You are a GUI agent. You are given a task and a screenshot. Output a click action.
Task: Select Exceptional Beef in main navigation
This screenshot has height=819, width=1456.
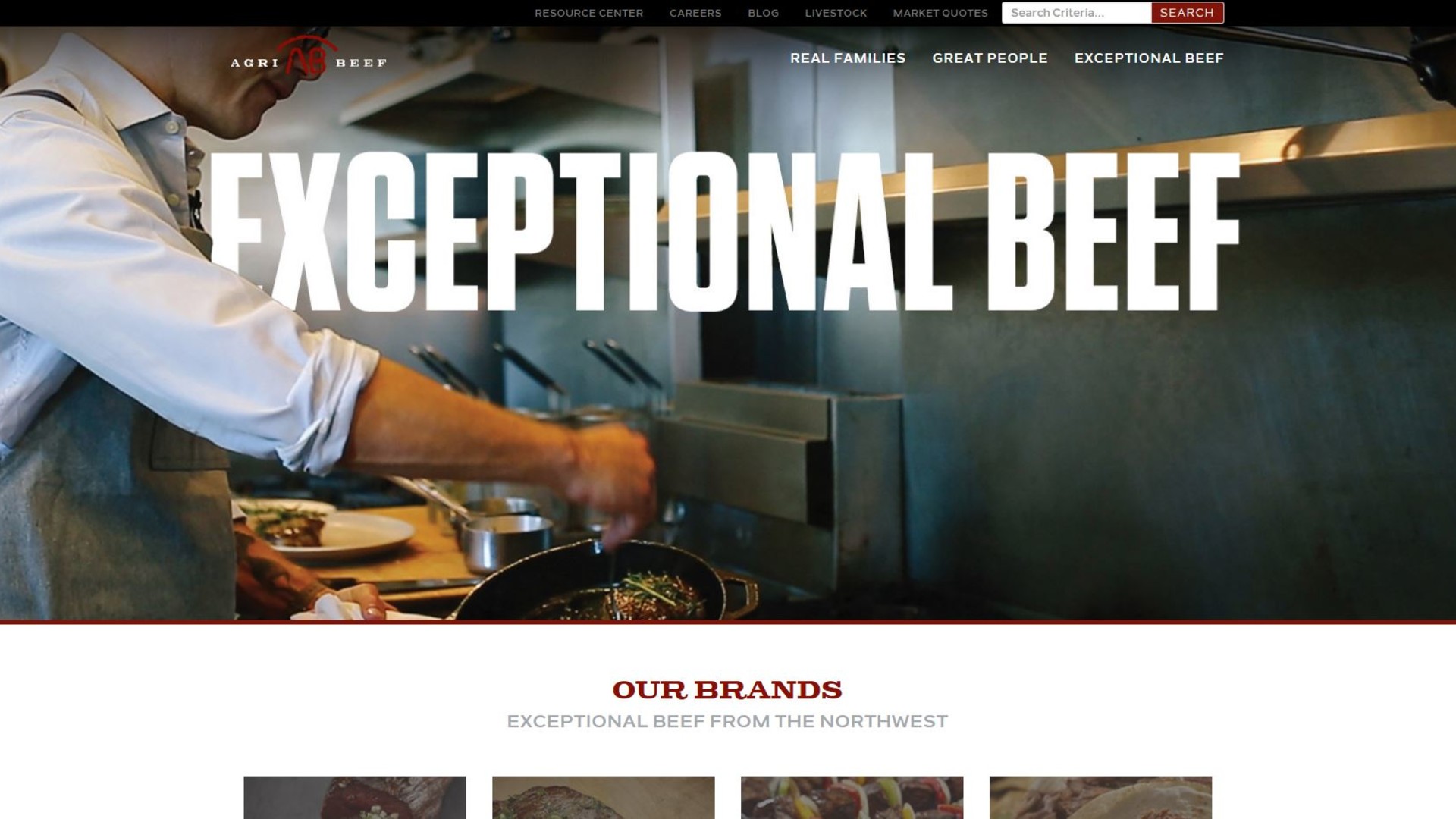pyautogui.click(x=1149, y=58)
